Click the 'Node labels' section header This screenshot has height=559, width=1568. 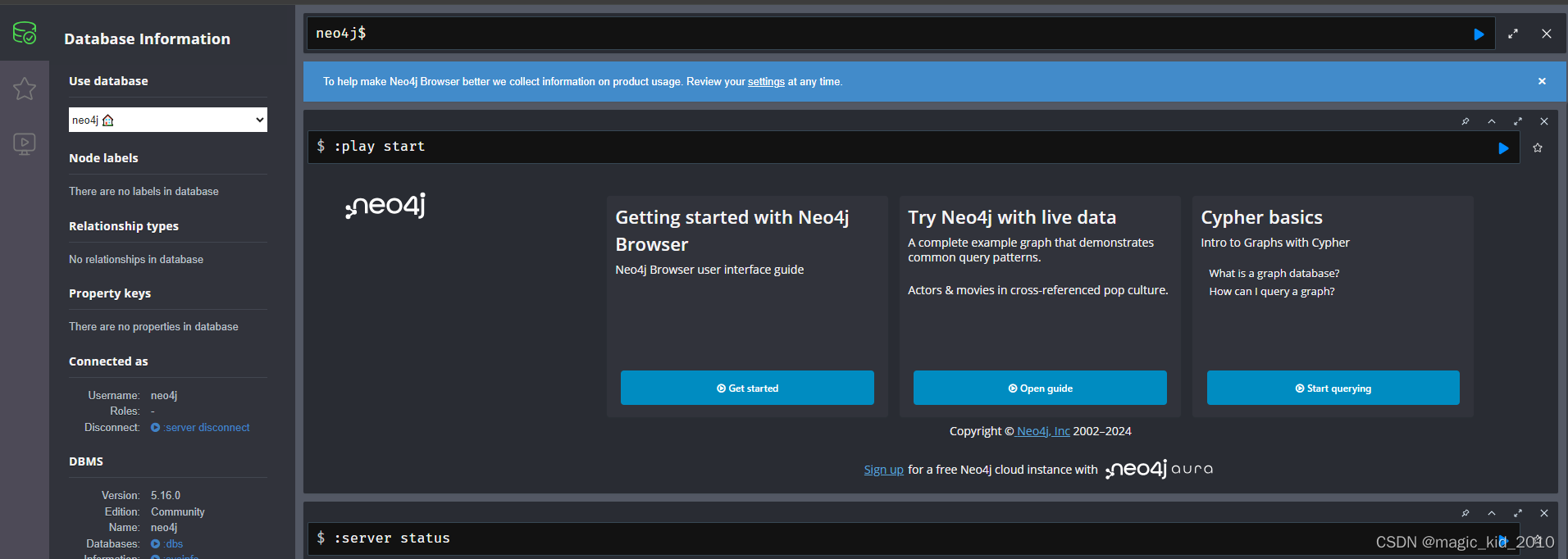[103, 158]
